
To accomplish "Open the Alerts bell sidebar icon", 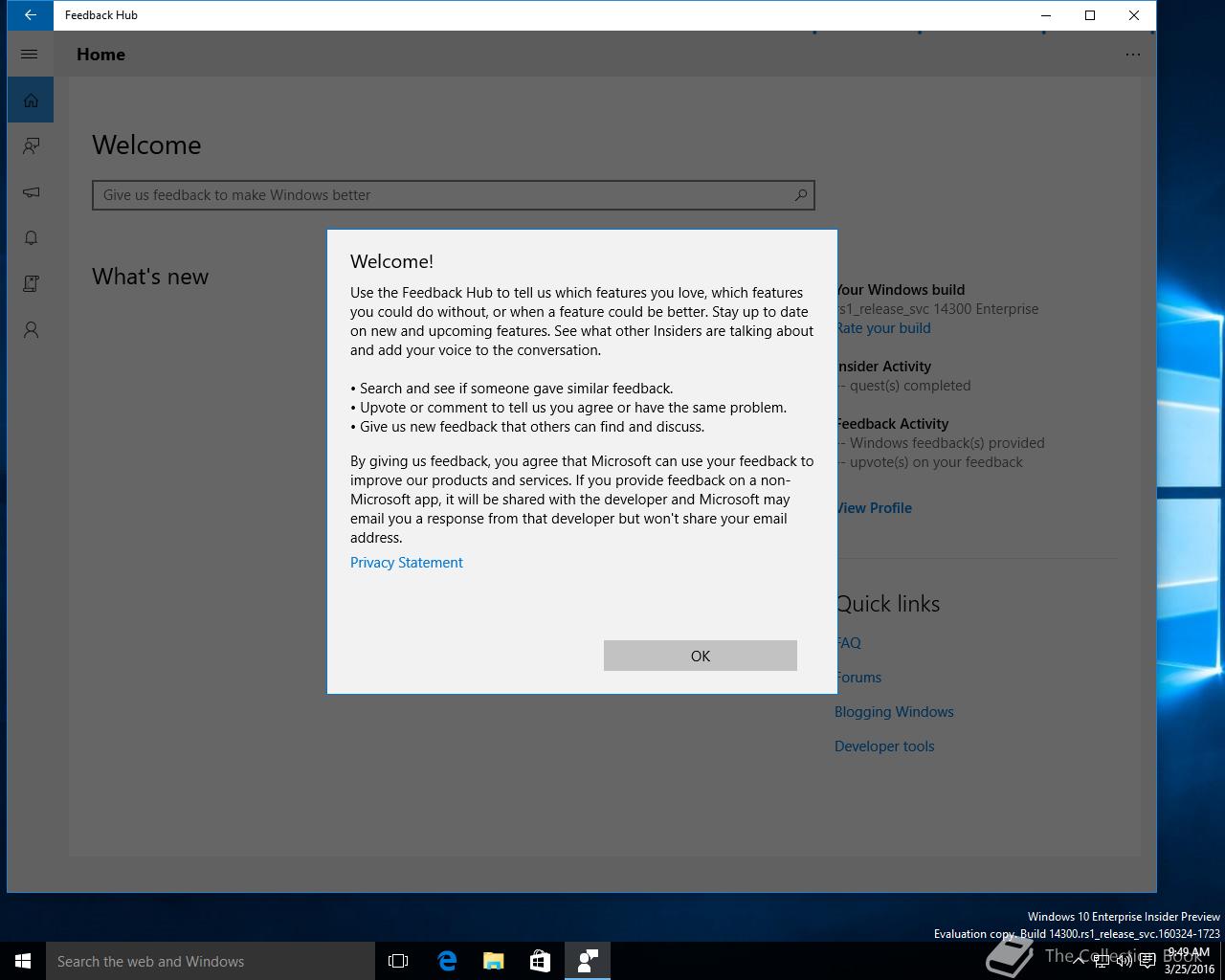I will 31,238.
